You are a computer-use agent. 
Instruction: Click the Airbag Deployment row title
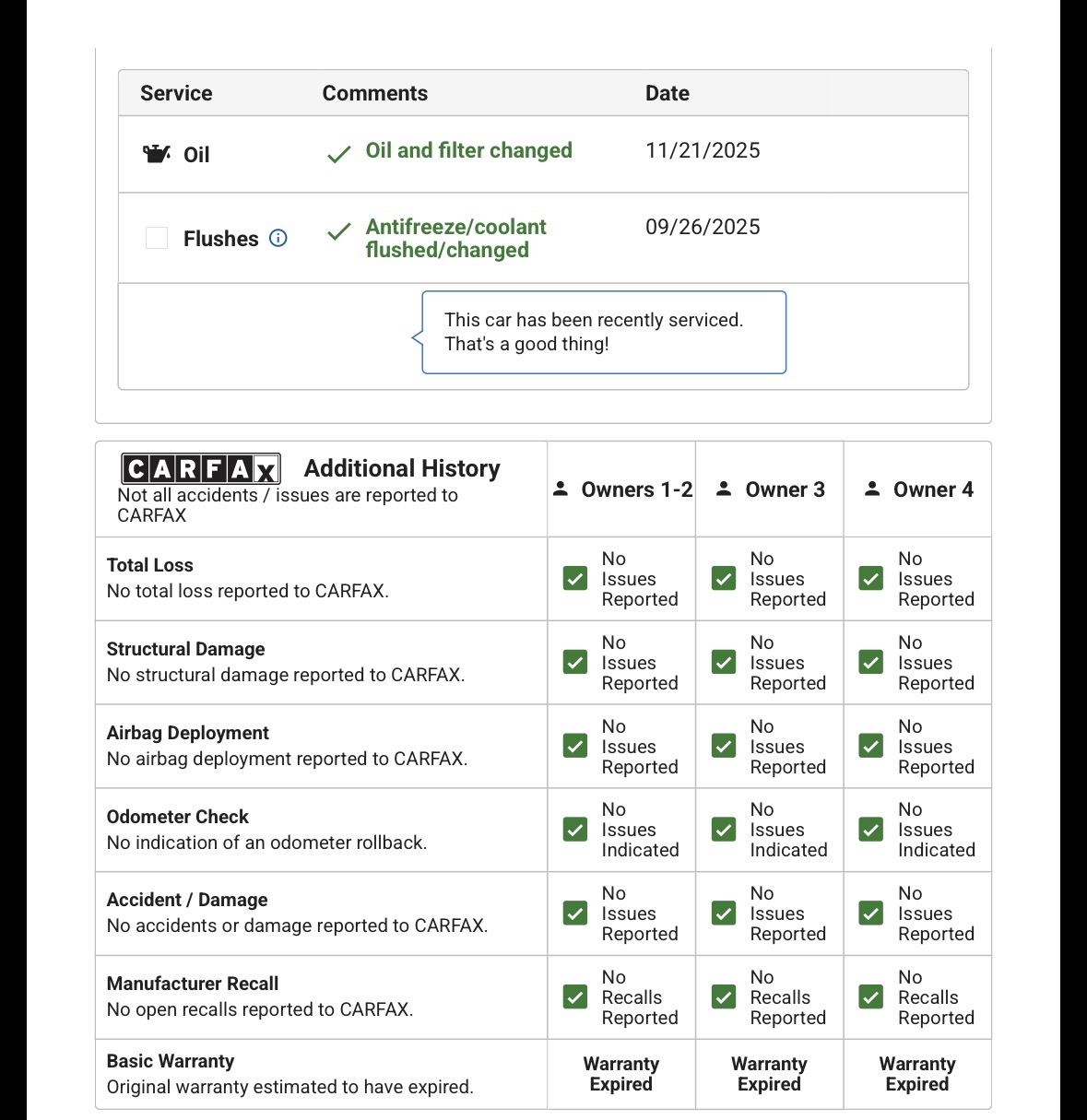(x=188, y=733)
